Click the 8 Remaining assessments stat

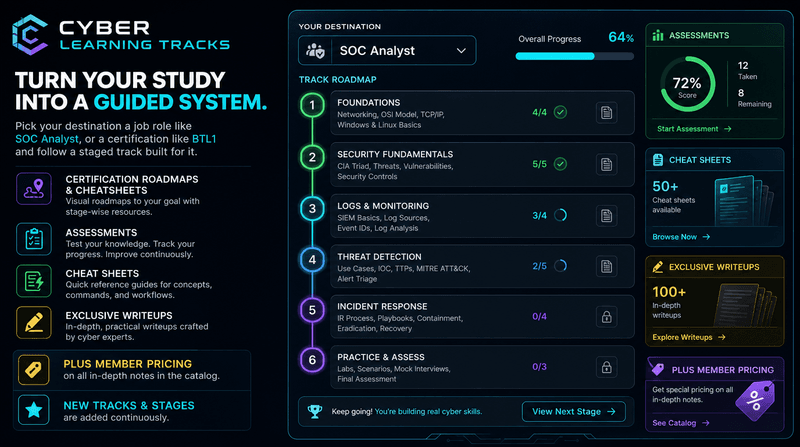(755, 98)
